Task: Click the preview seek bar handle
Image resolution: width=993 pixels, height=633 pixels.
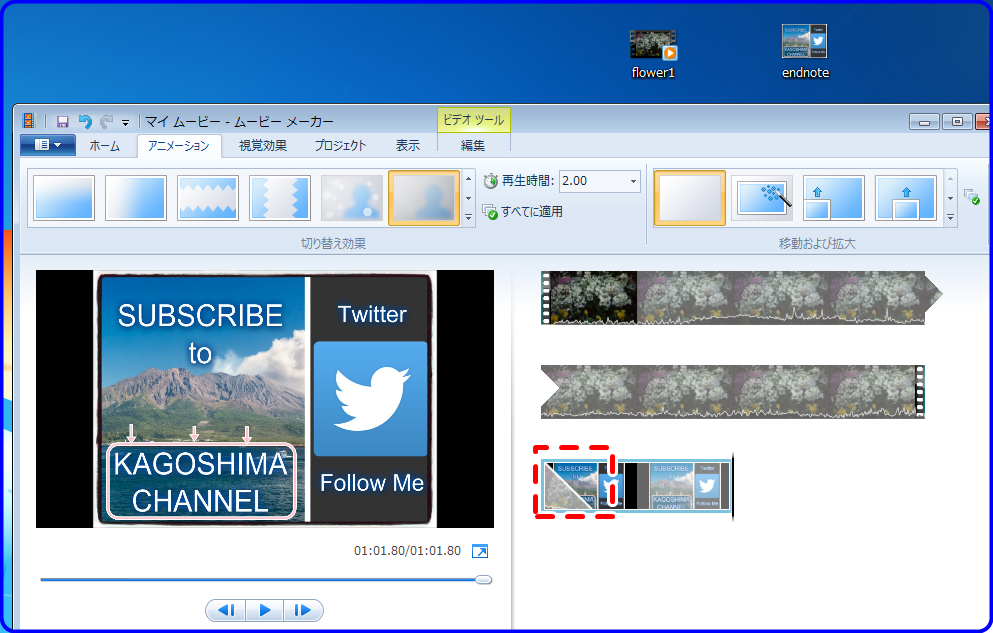Action: pyautogui.click(x=484, y=580)
